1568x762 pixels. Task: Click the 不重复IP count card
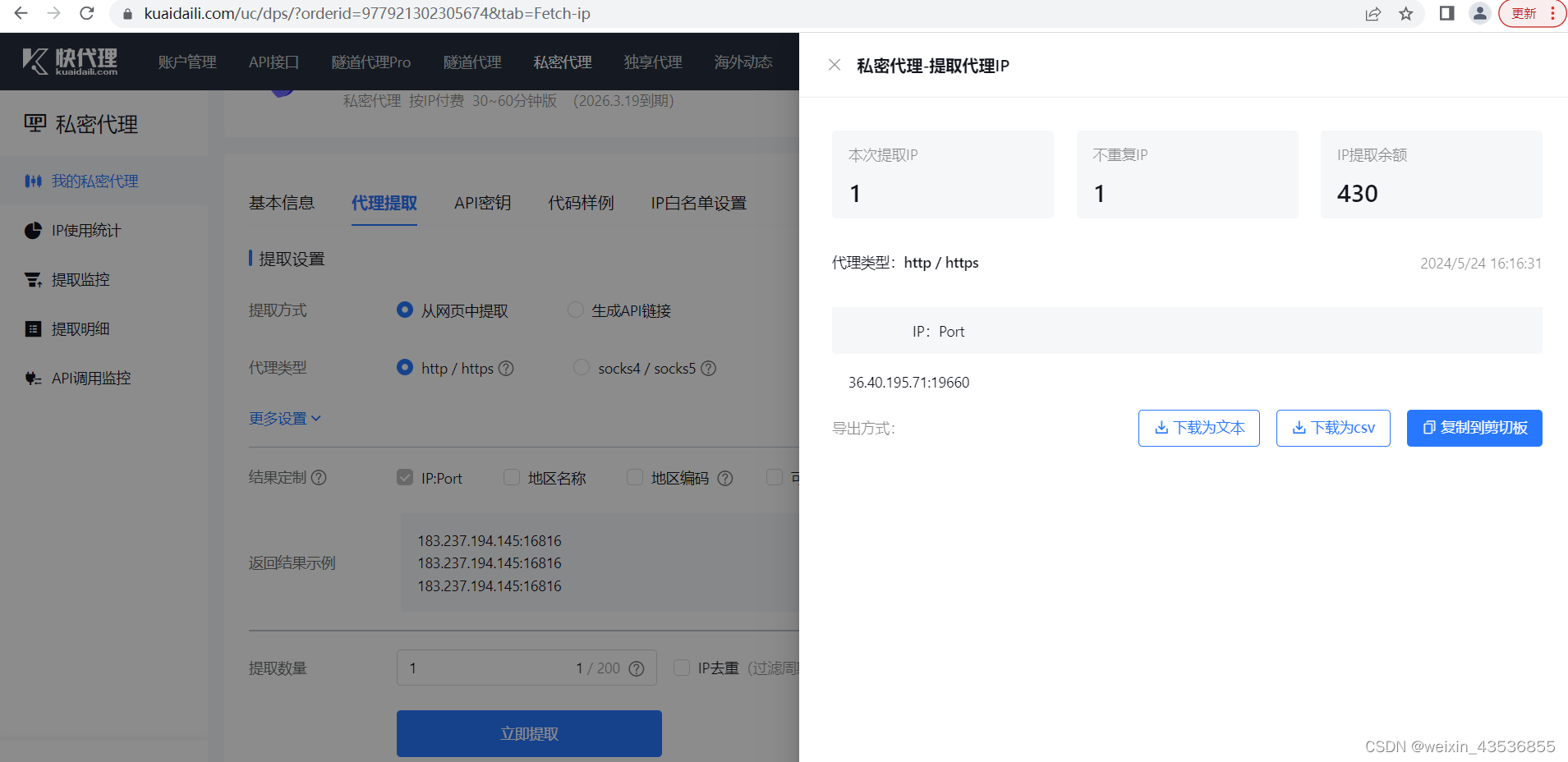pyautogui.click(x=1188, y=174)
